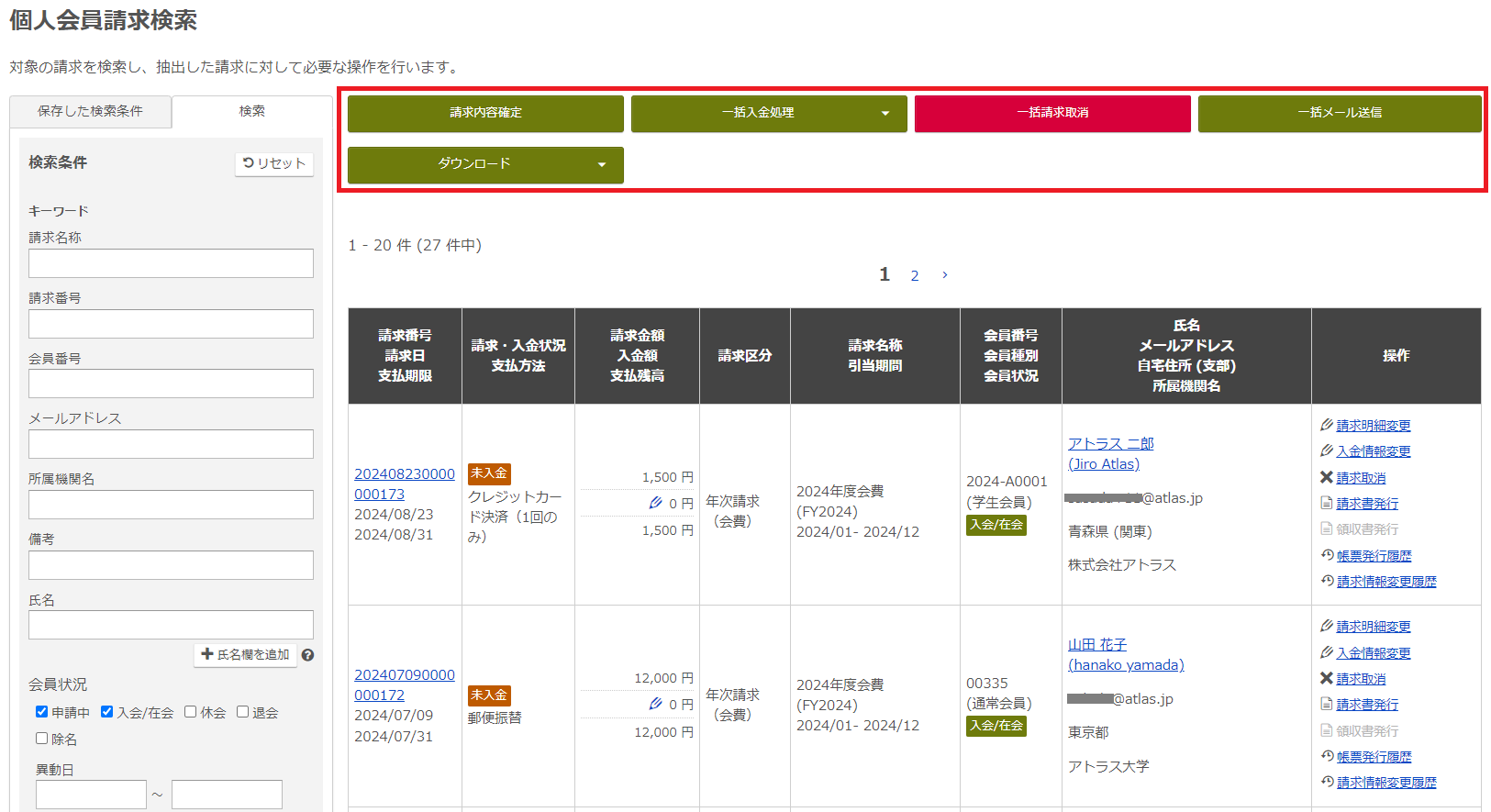Focus 氏名 input field
Screen dimensions: 1491x812
click(171, 625)
